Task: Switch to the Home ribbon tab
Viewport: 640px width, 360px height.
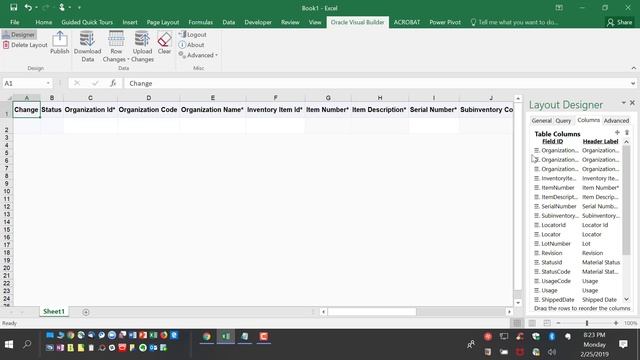Action: [44, 22]
